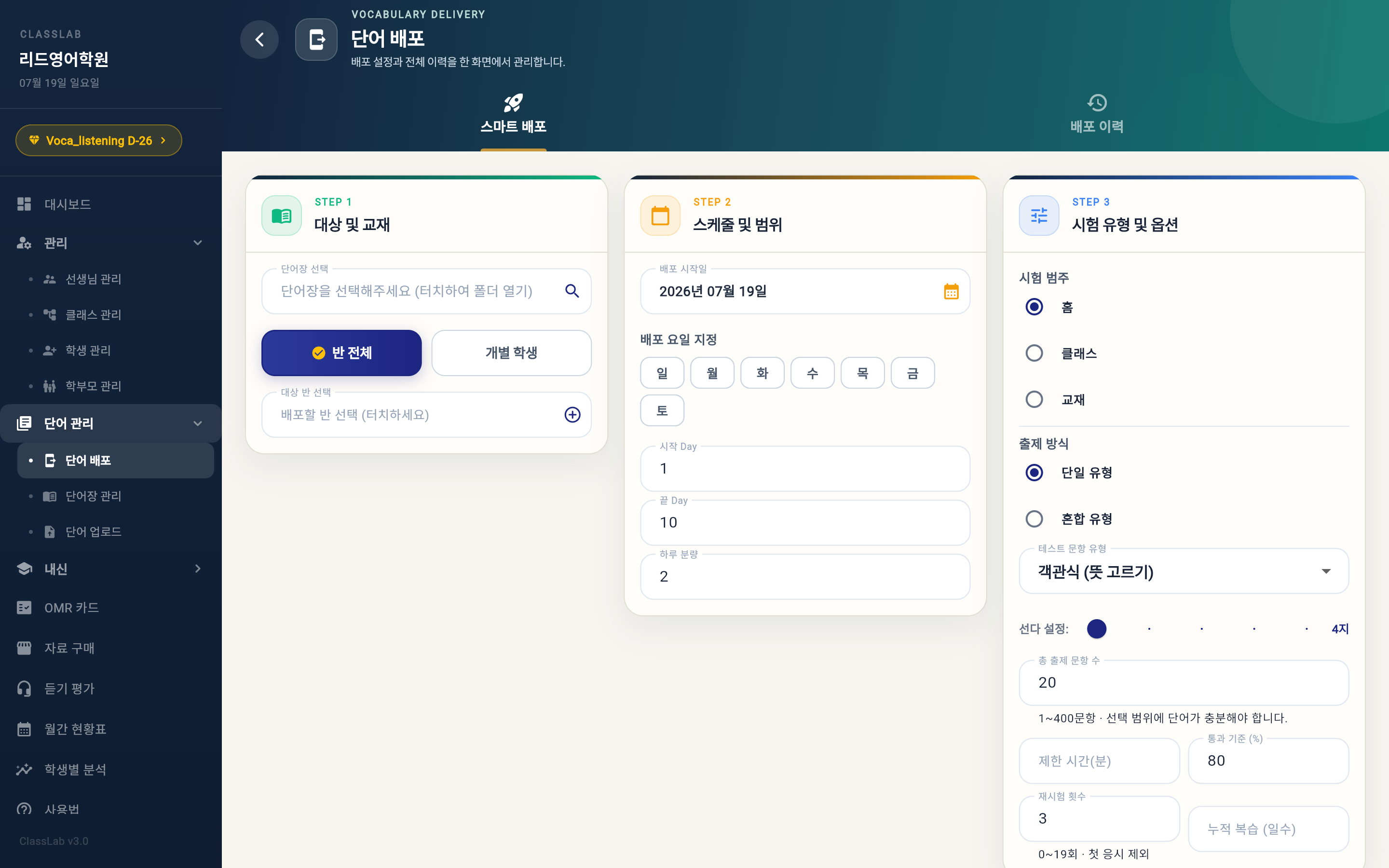This screenshot has height=868, width=1389.
Task: Click the 총 출제 문항 수 field
Action: pyautogui.click(x=1184, y=682)
